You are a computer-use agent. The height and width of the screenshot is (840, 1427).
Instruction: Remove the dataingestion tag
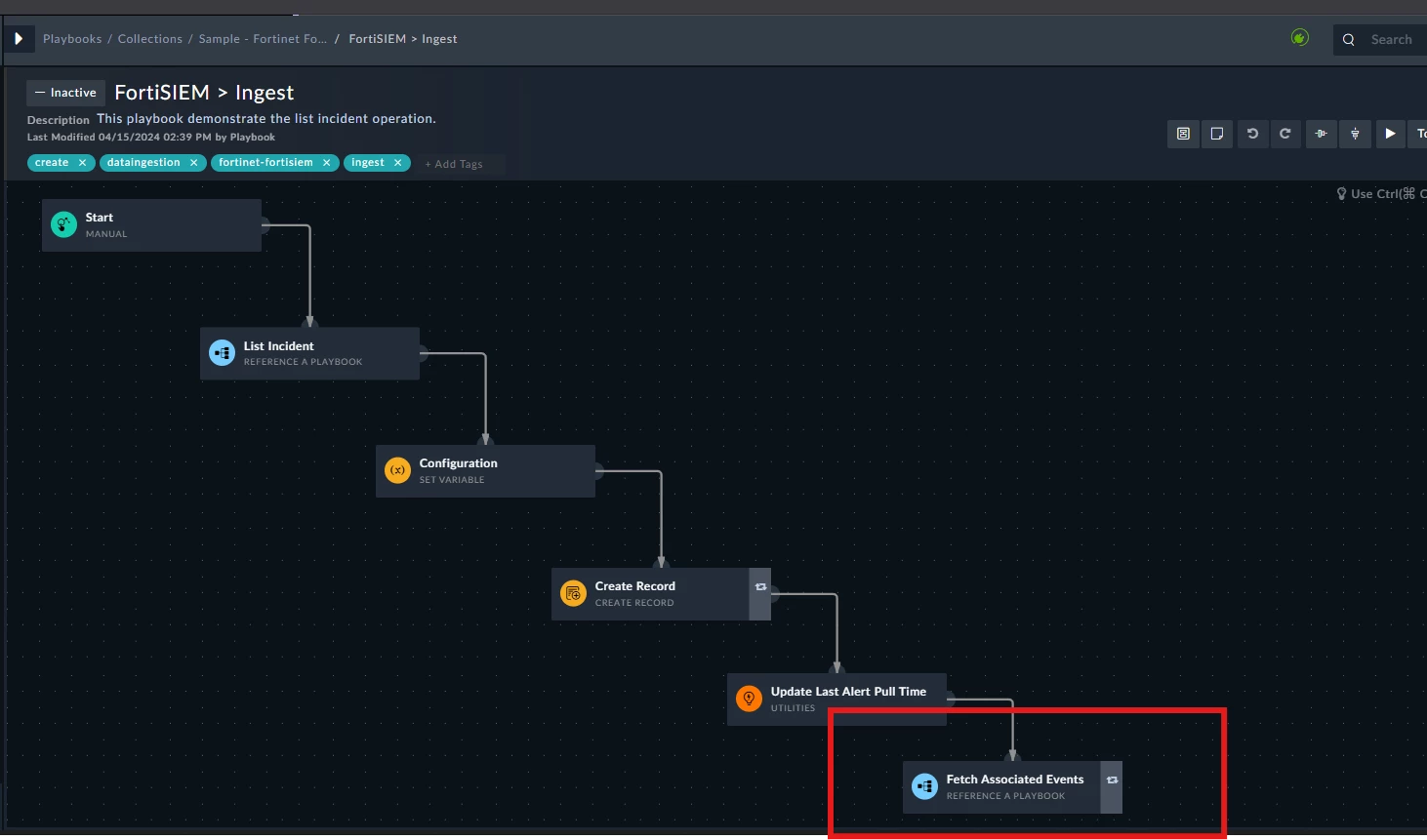point(193,163)
